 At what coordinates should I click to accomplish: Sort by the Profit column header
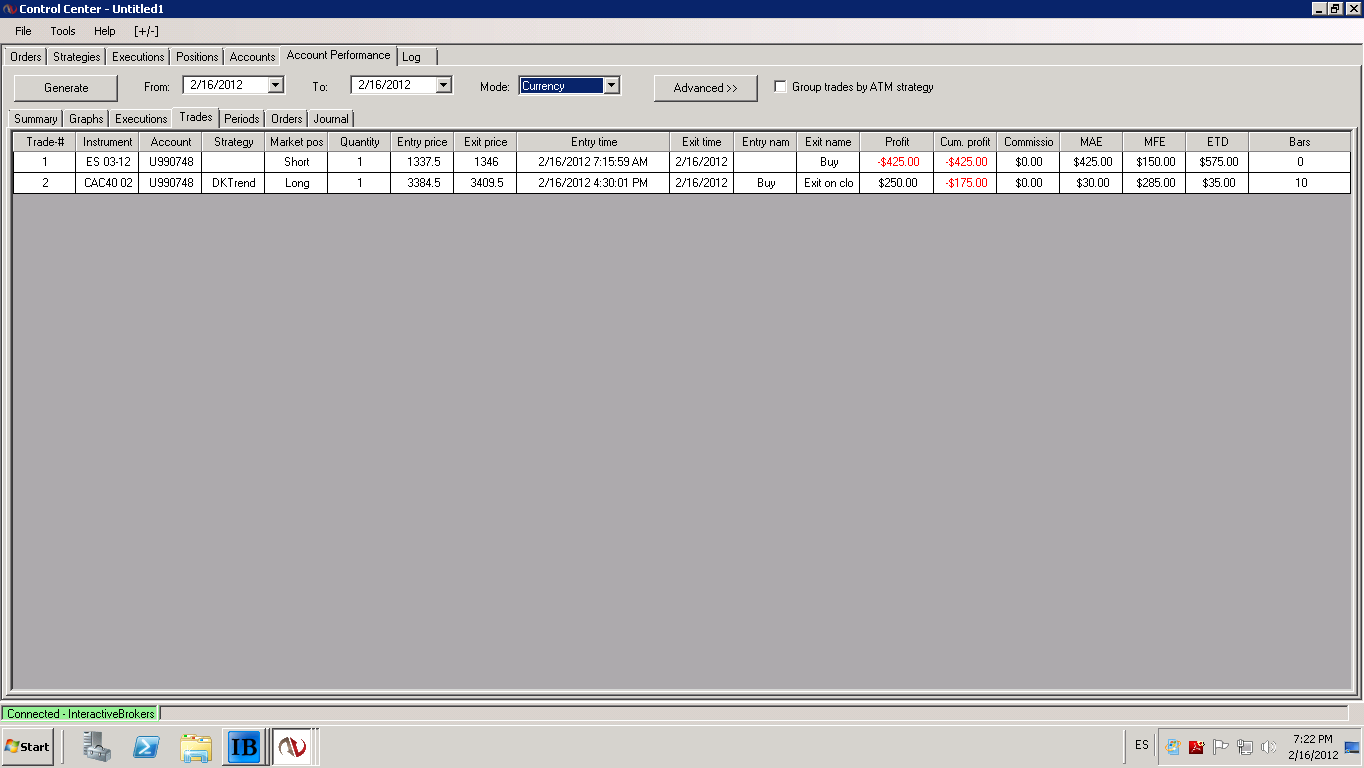pos(897,142)
